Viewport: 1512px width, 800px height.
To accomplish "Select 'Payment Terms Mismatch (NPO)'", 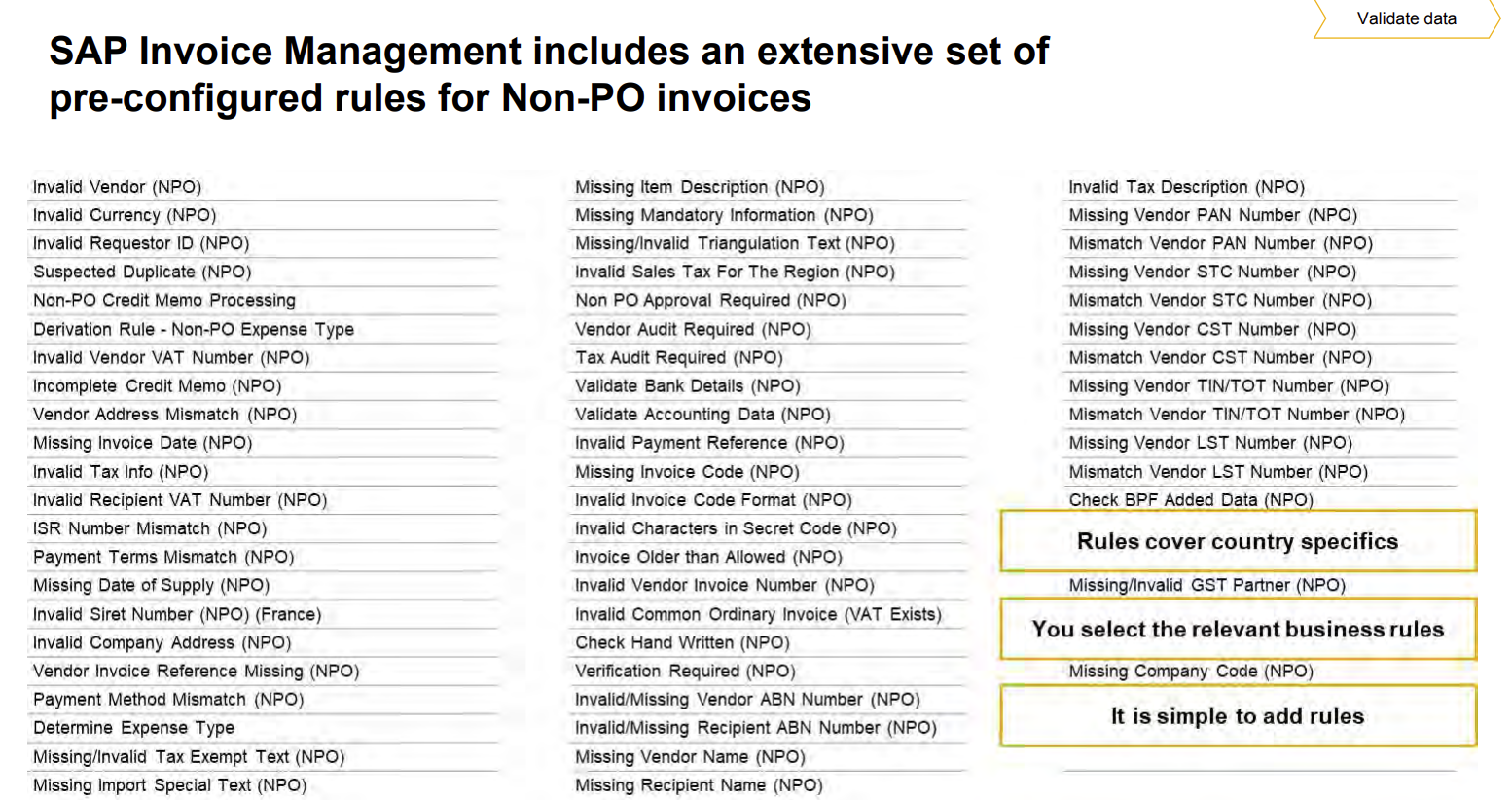I will (x=163, y=556).
